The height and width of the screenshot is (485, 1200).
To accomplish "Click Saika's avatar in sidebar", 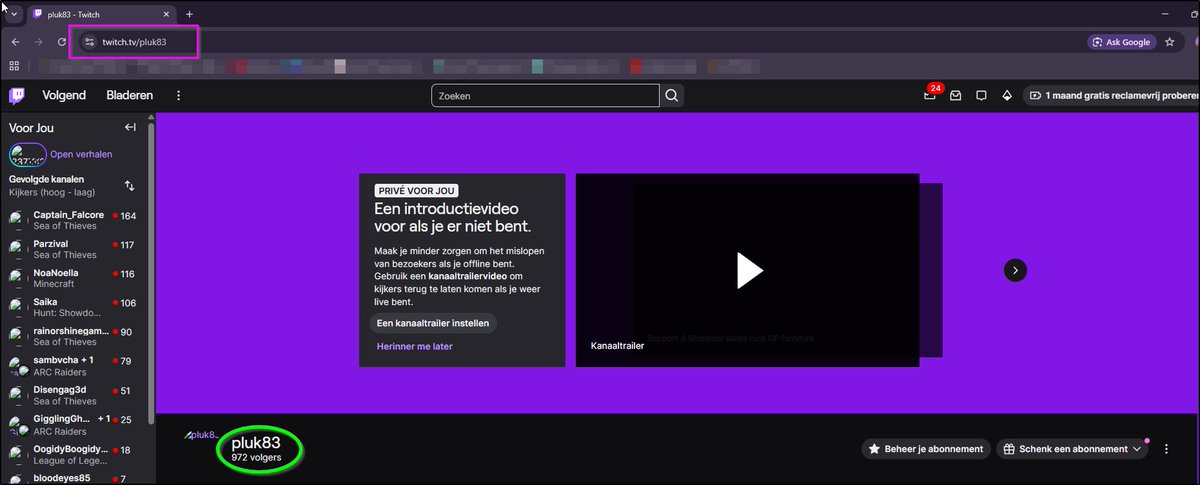I will point(18,307).
